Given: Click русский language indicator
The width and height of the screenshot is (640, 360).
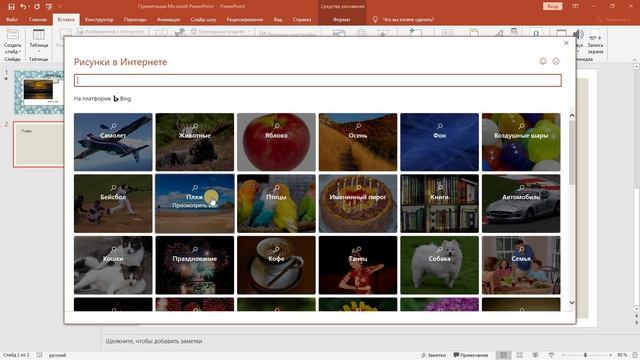Looking at the screenshot, I should (58, 355).
